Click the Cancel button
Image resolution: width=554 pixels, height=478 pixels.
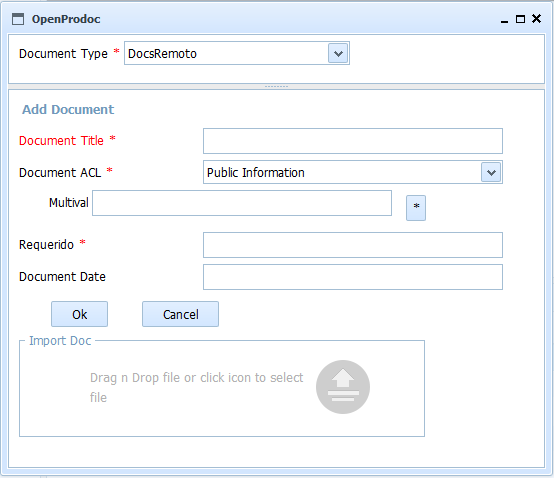tap(181, 314)
